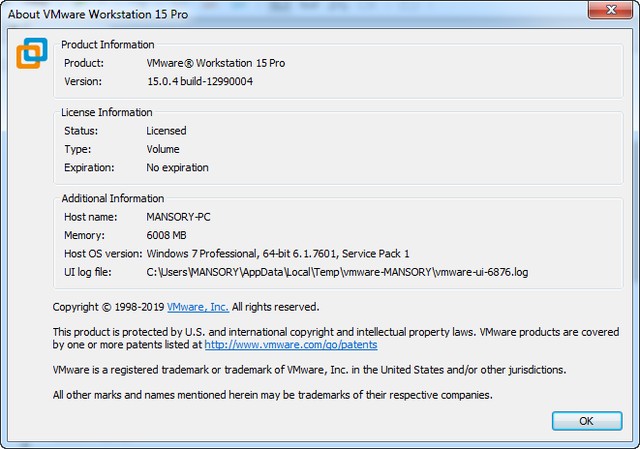Open the VMware, Inc. hyperlink
640x449 pixels.
tap(197, 307)
